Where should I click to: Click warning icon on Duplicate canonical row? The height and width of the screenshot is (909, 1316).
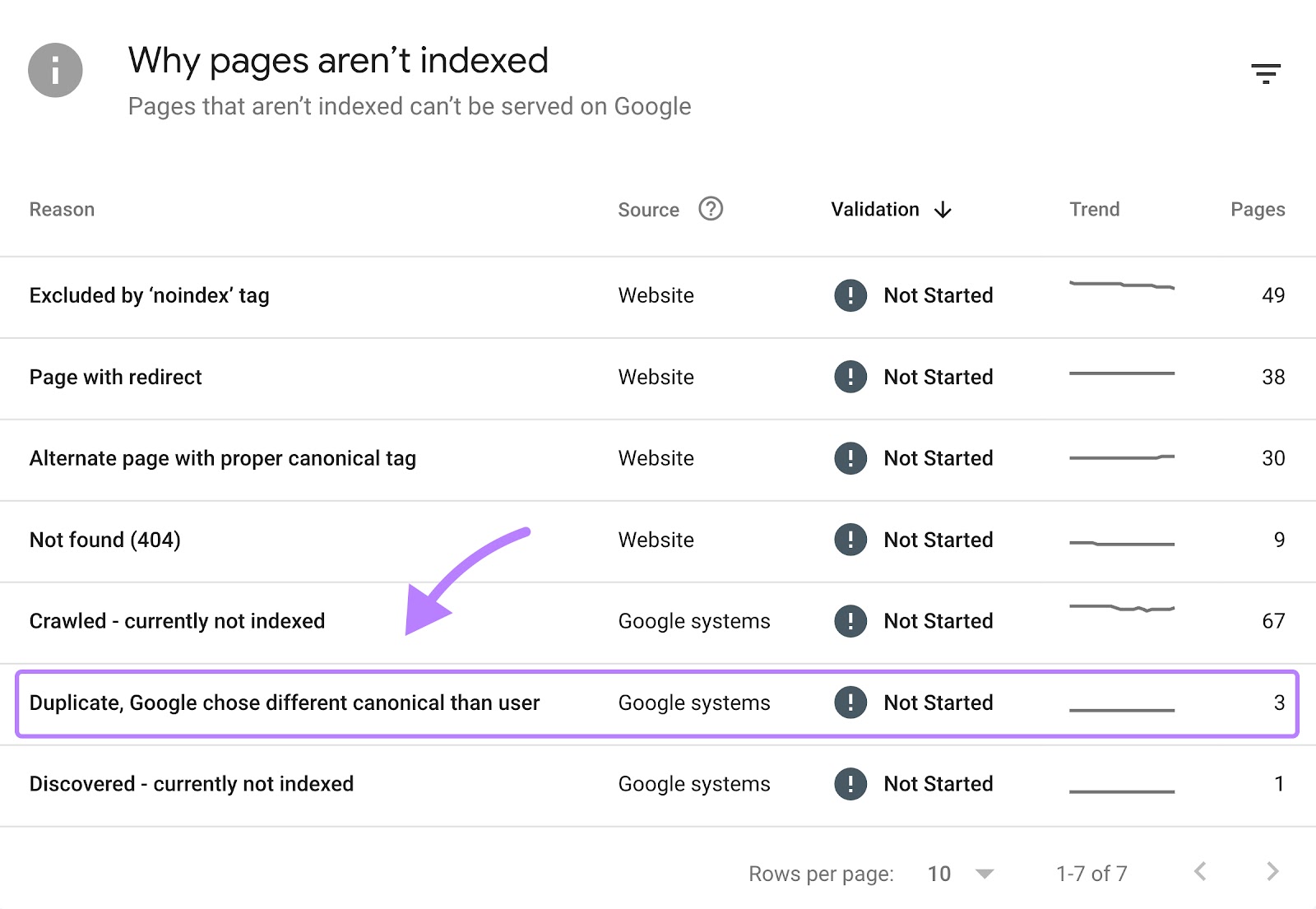click(x=850, y=703)
